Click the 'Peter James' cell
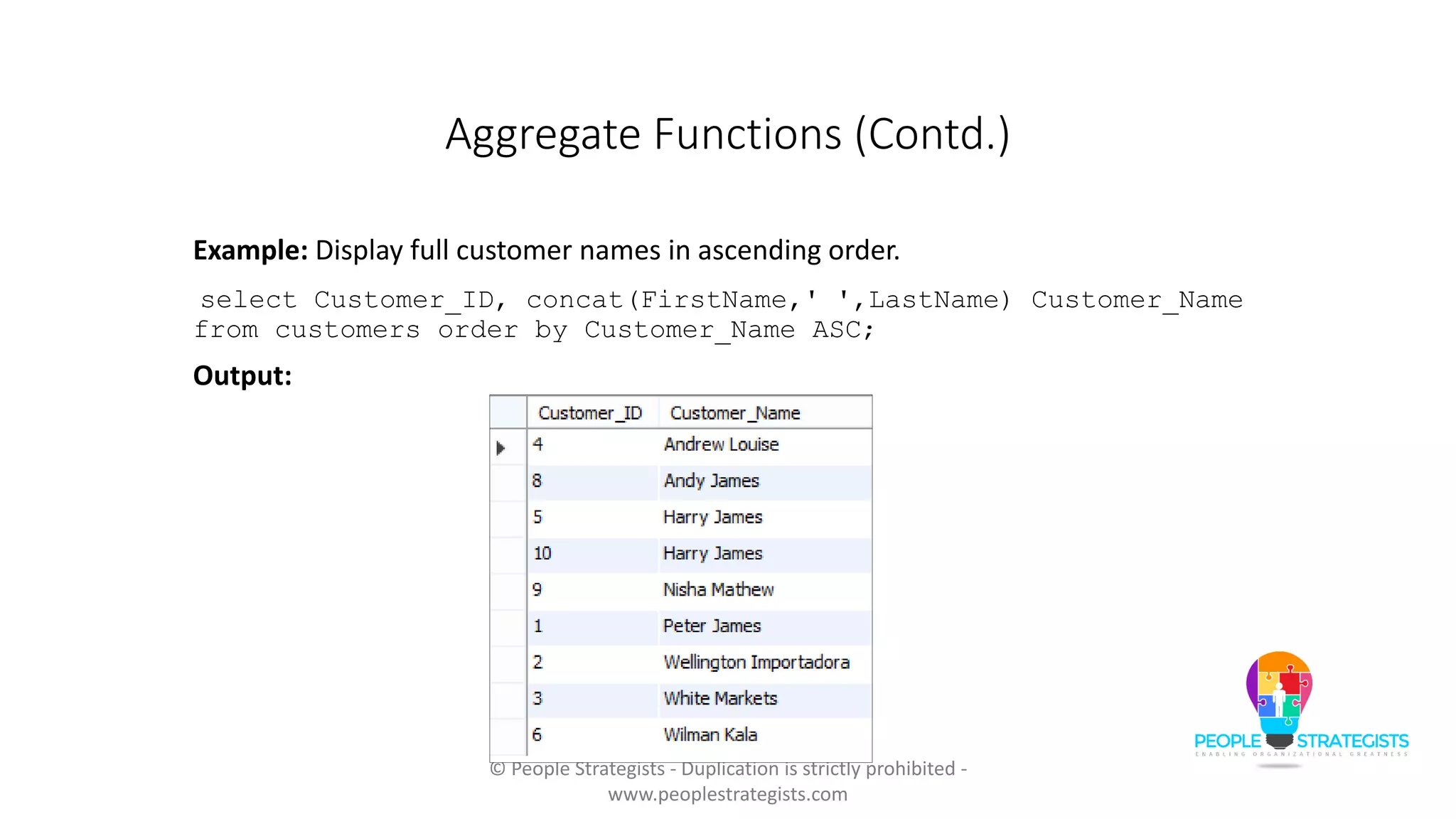 tap(765, 626)
